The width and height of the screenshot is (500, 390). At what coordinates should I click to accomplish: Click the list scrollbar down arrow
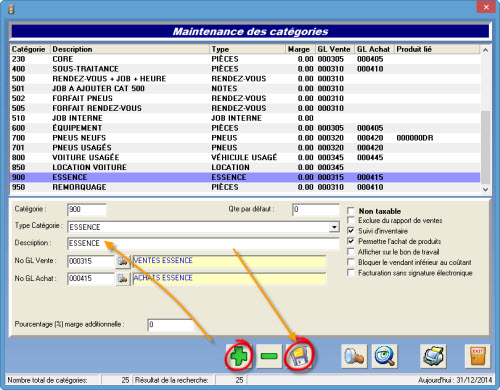pos(485,189)
